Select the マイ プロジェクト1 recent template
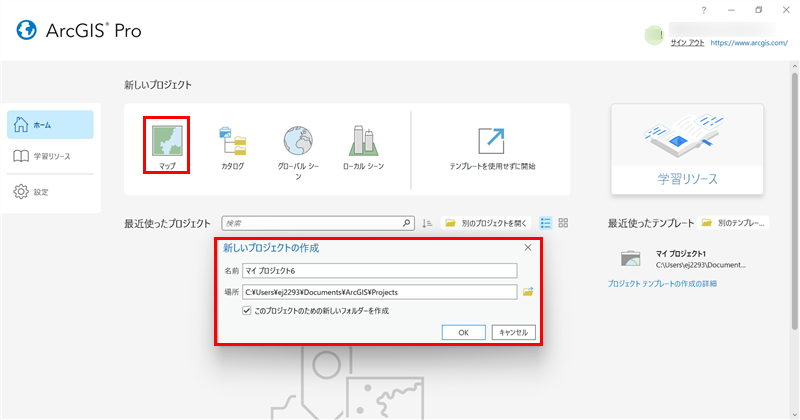The height and width of the screenshot is (420, 800). (684, 259)
